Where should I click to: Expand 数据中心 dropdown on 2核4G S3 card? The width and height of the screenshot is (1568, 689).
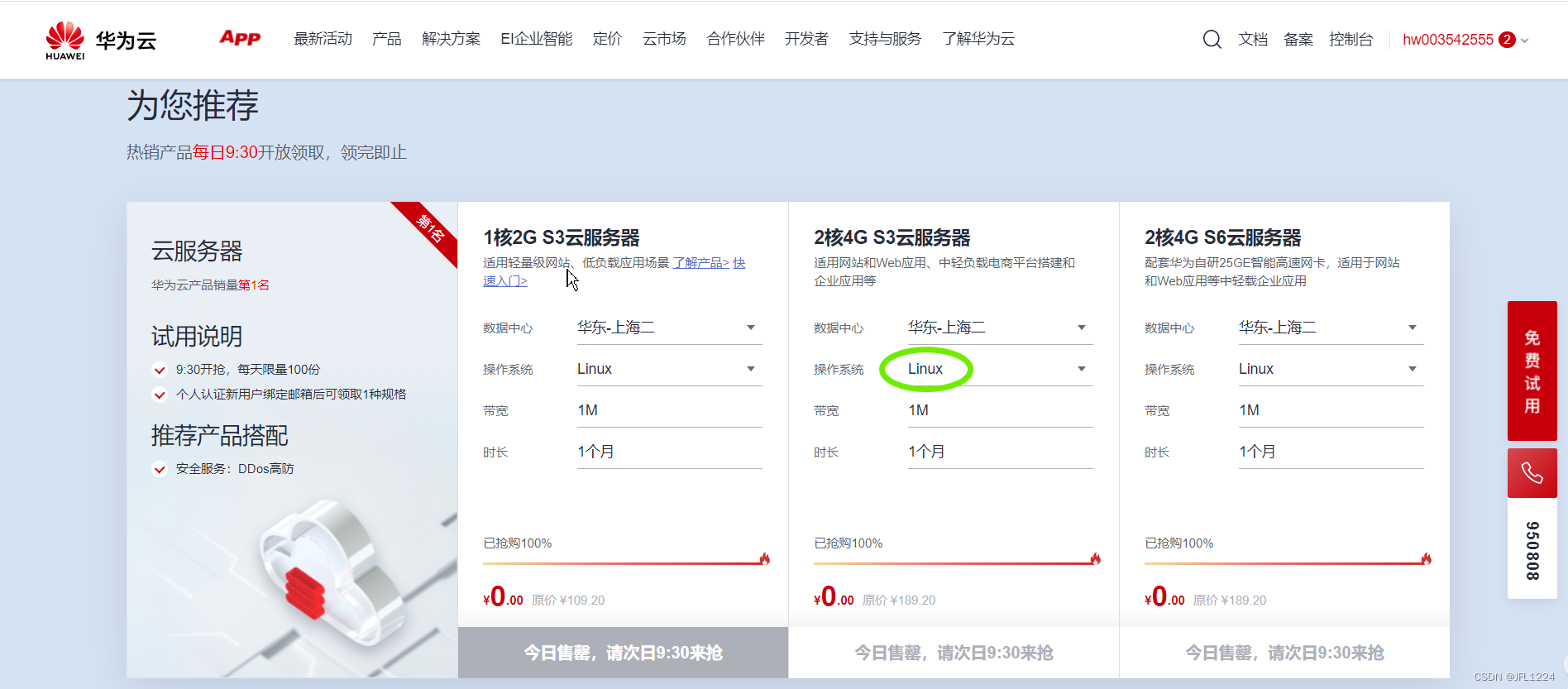pyautogui.click(x=1000, y=328)
